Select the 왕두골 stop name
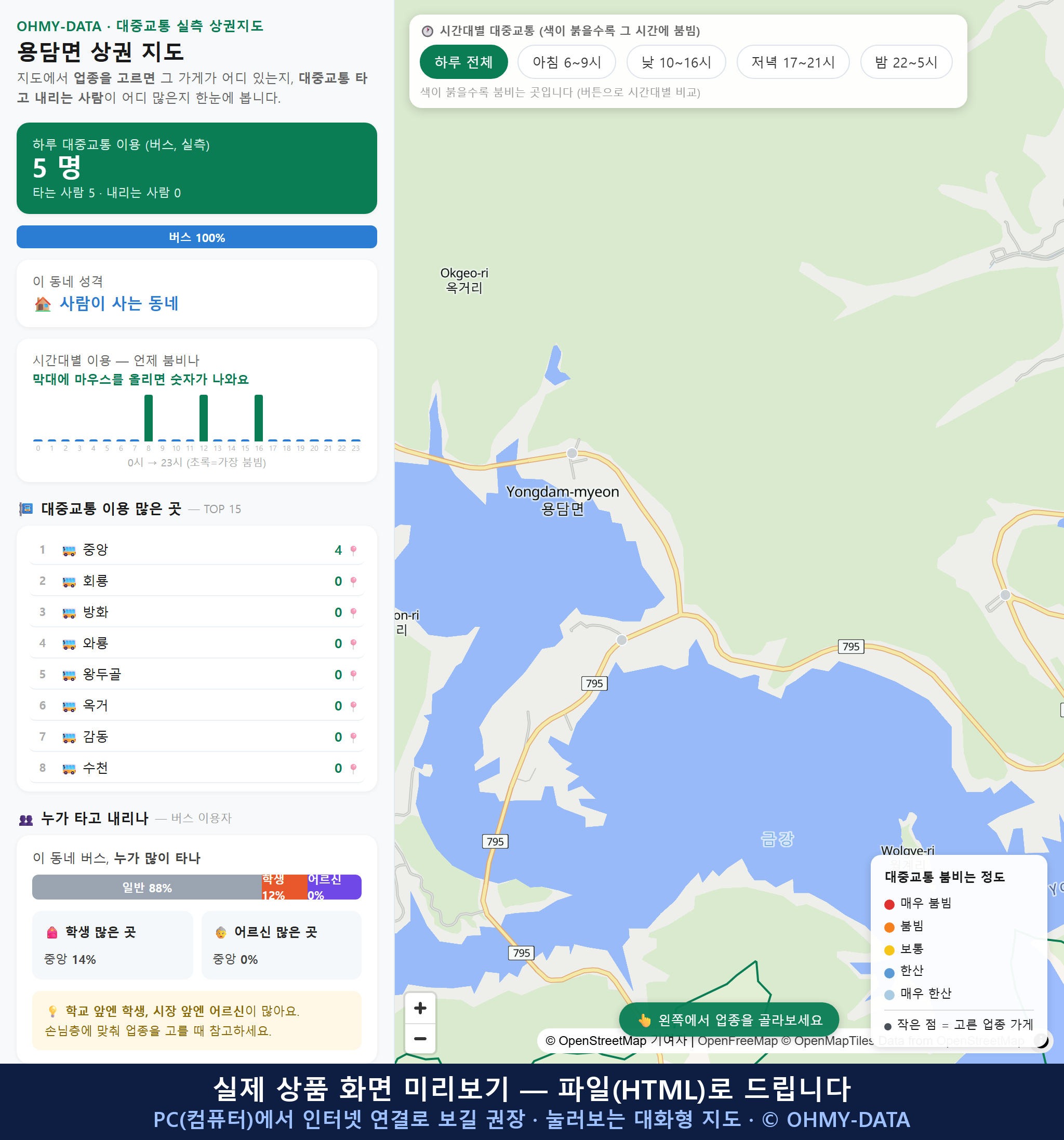The height and width of the screenshot is (1140, 1064). (x=102, y=674)
